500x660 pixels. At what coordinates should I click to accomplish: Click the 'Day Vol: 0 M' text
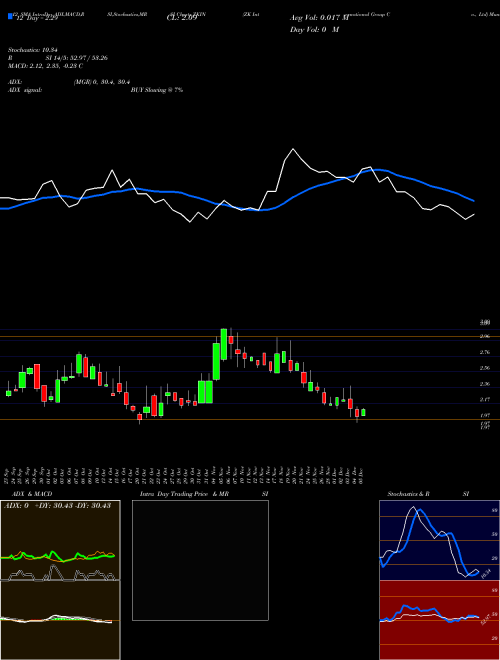point(314,29)
